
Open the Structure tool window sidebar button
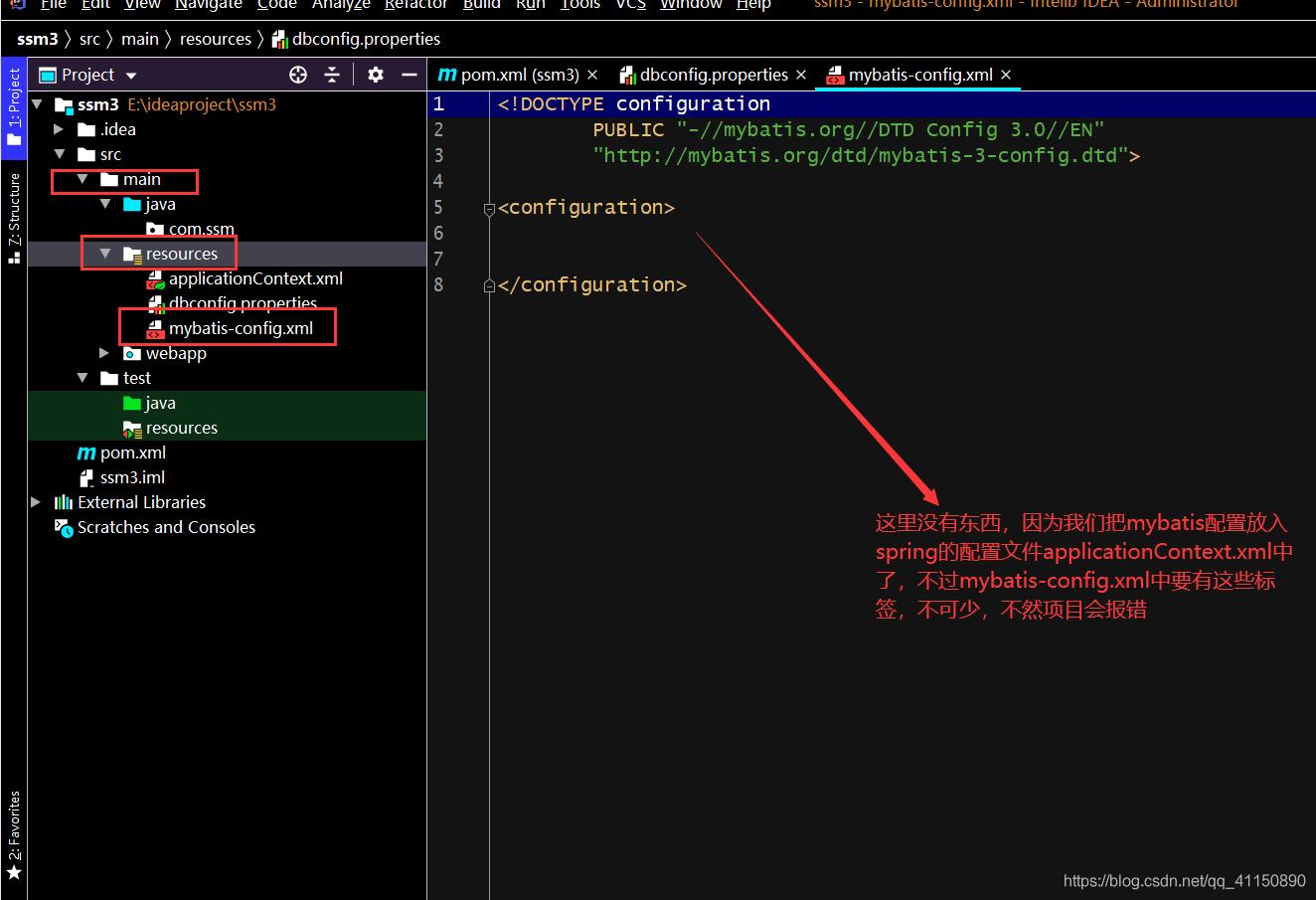coord(14,217)
